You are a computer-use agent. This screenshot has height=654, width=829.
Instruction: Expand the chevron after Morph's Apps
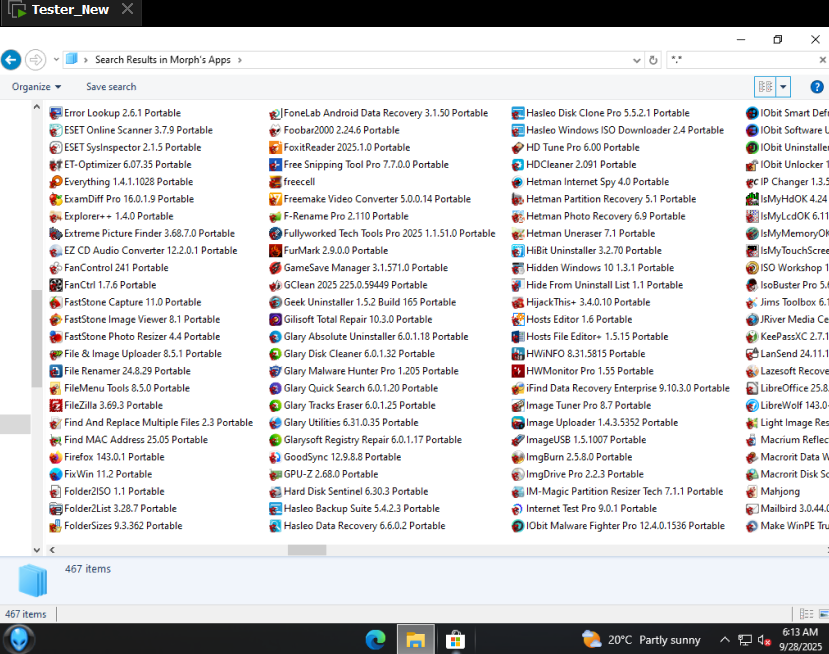pos(240,60)
